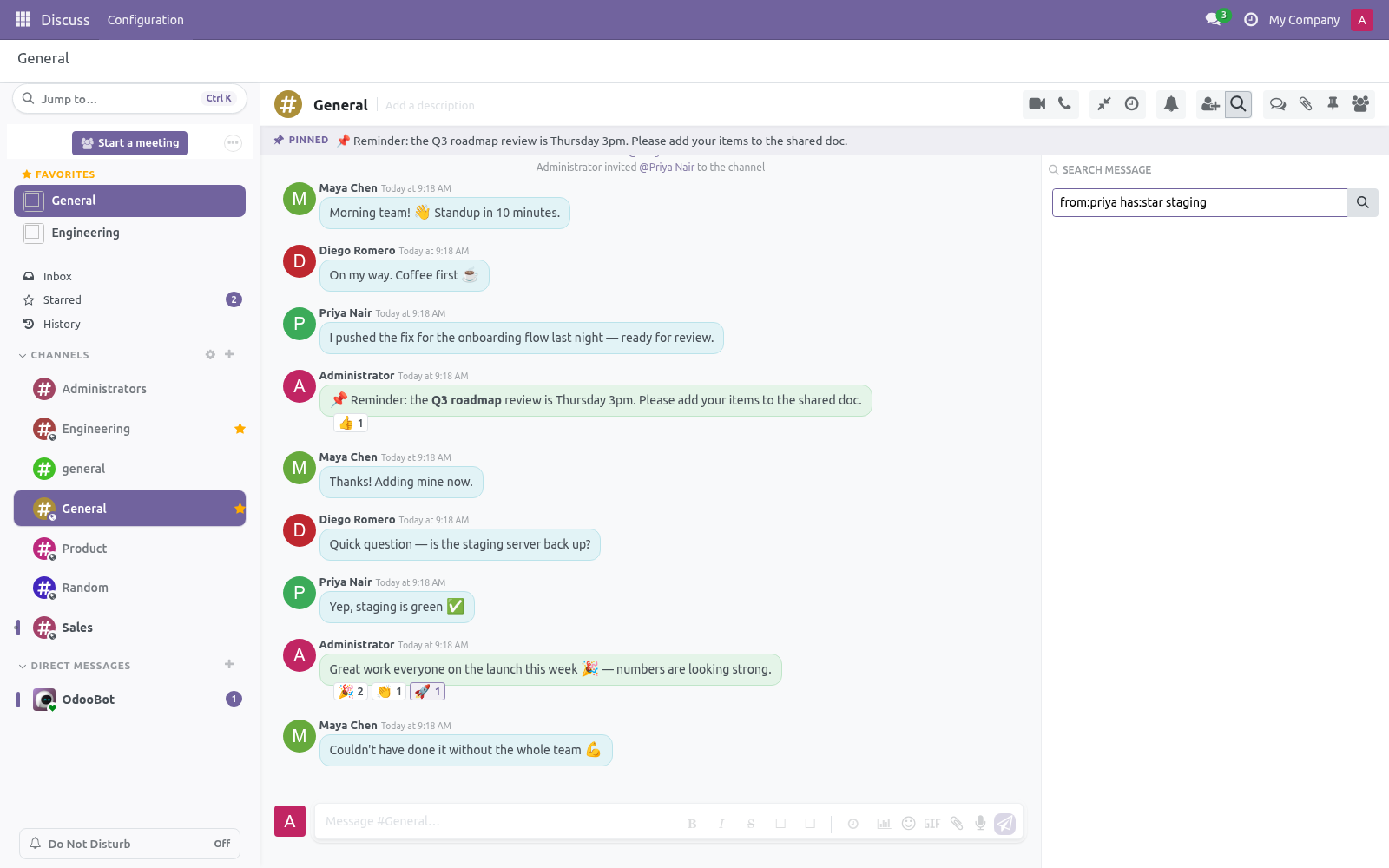The height and width of the screenshot is (868, 1389).
Task: Attach a file from composer paperclip
Action: (957, 824)
